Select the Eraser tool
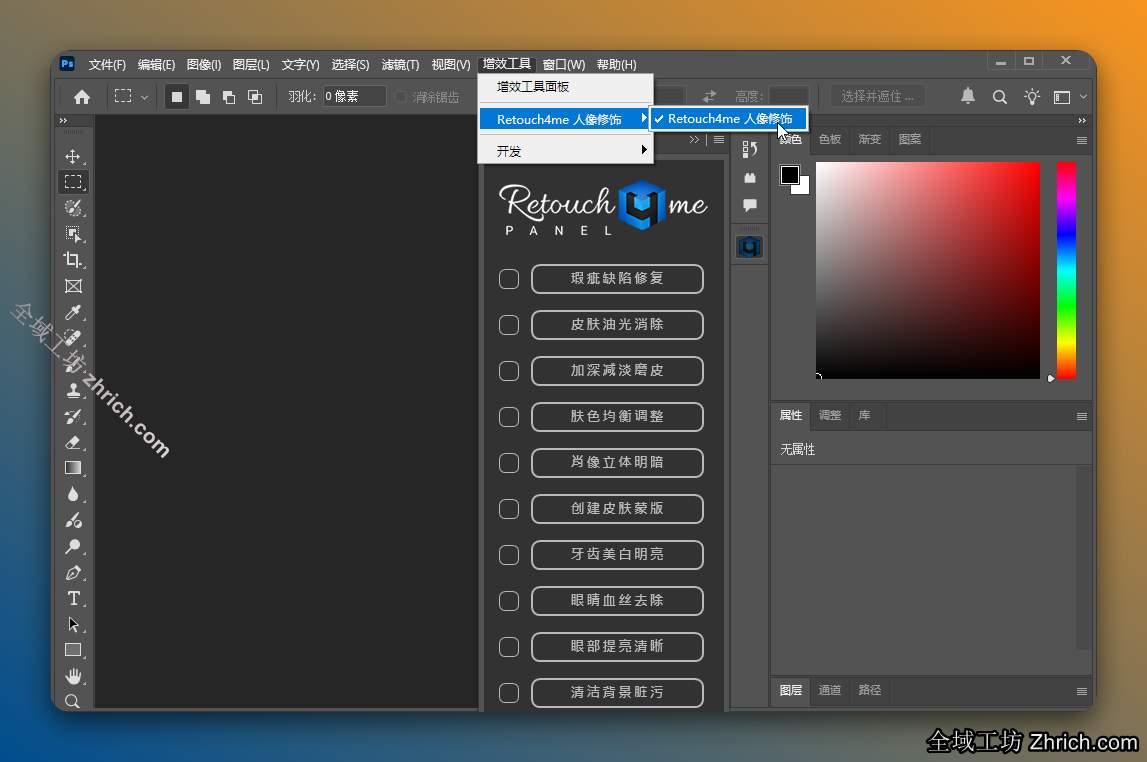Viewport: 1147px width, 762px height. point(72,442)
